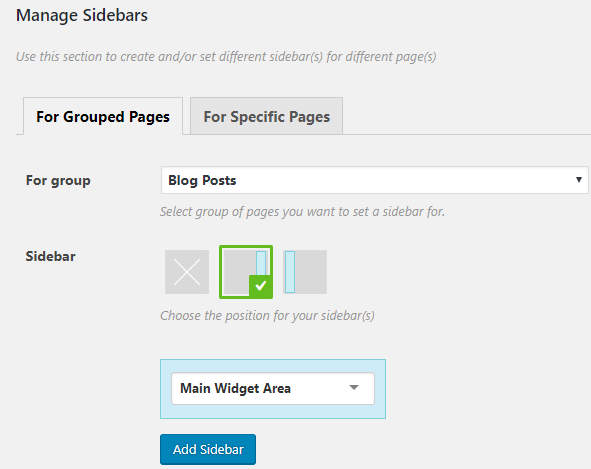This screenshot has height=469, width=591.
Task: Open the Main Widget Area select box
Action: [x=273, y=388]
